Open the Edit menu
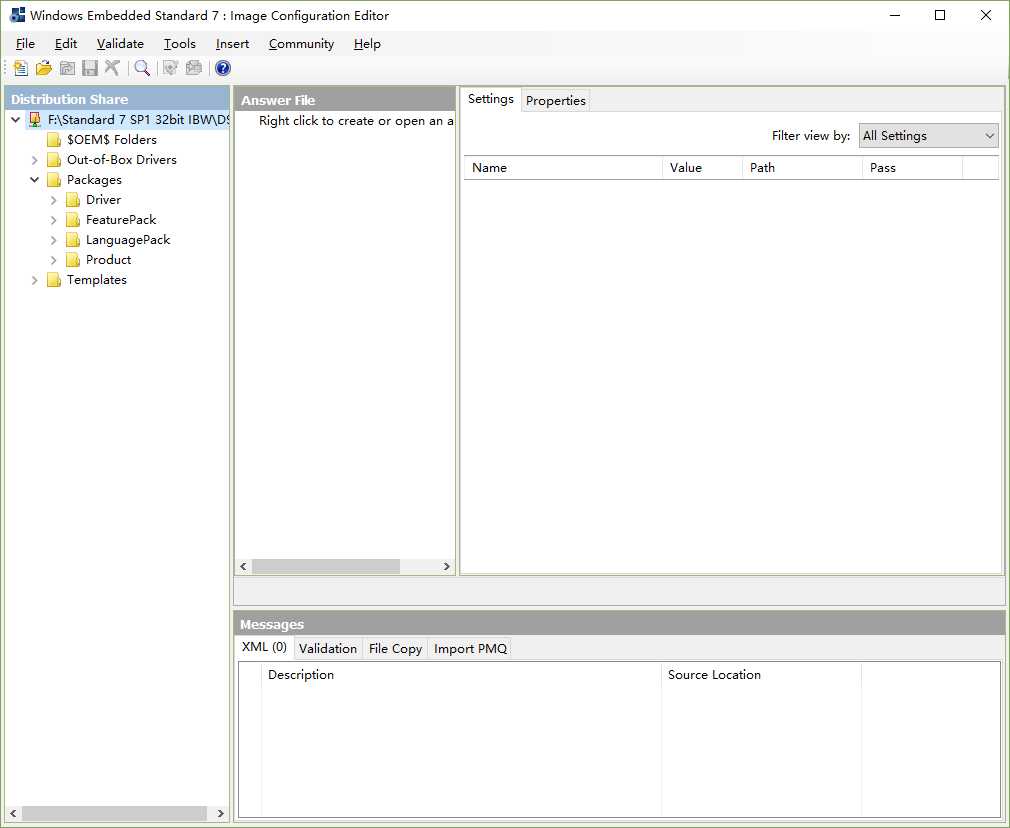The width and height of the screenshot is (1010, 828). tap(66, 44)
